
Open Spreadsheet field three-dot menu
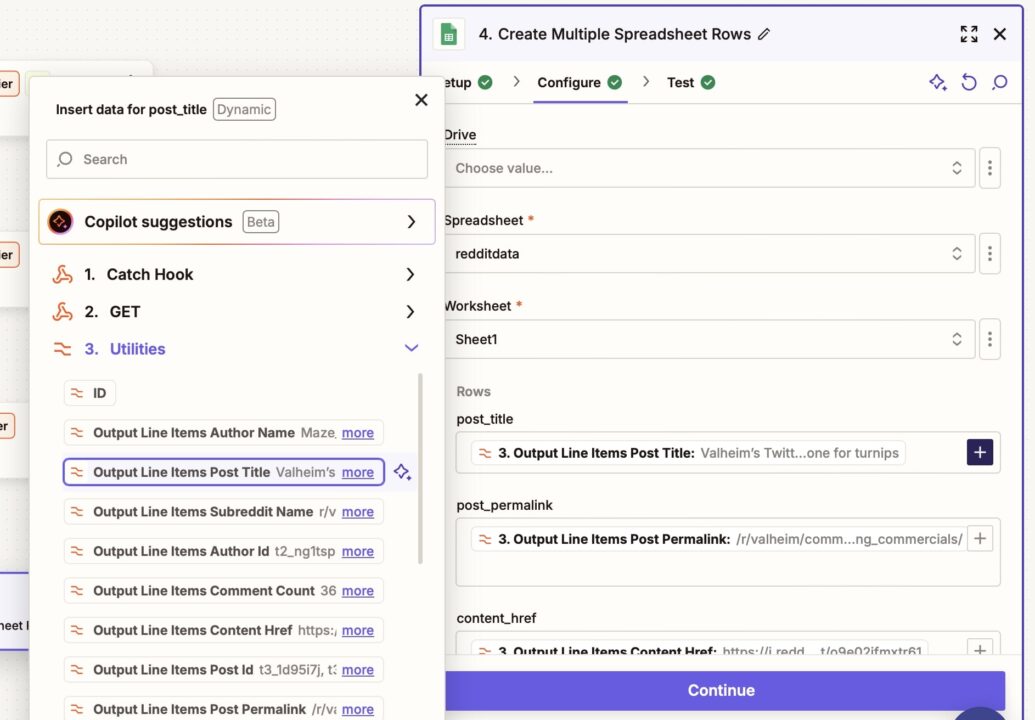tap(989, 253)
